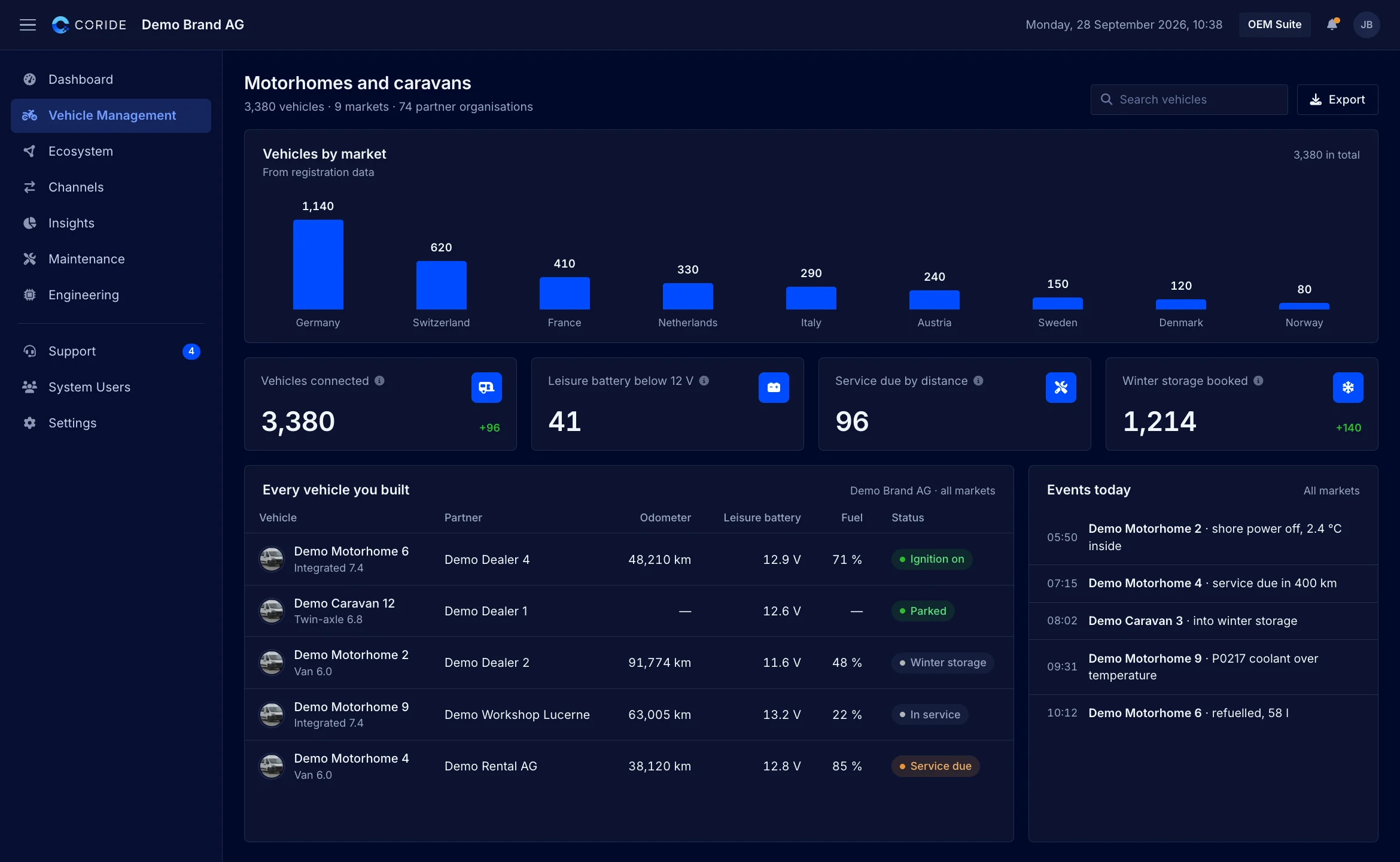Click the battery icon on Leisure battery card

pyautogui.click(x=774, y=387)
